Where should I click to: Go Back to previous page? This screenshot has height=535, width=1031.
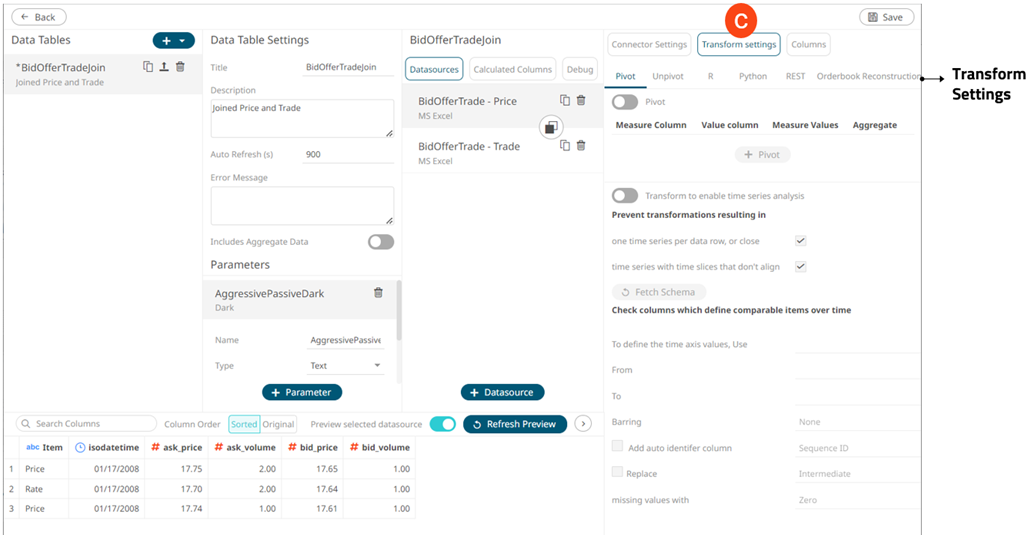click(39, 17)
